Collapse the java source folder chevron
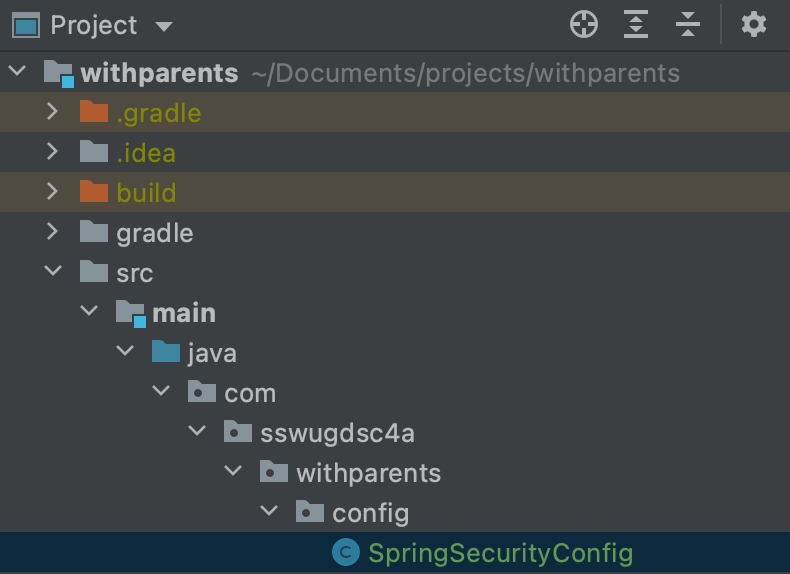Screen dimensions: 790x574 pyautogui.click(x=125, y=351)
